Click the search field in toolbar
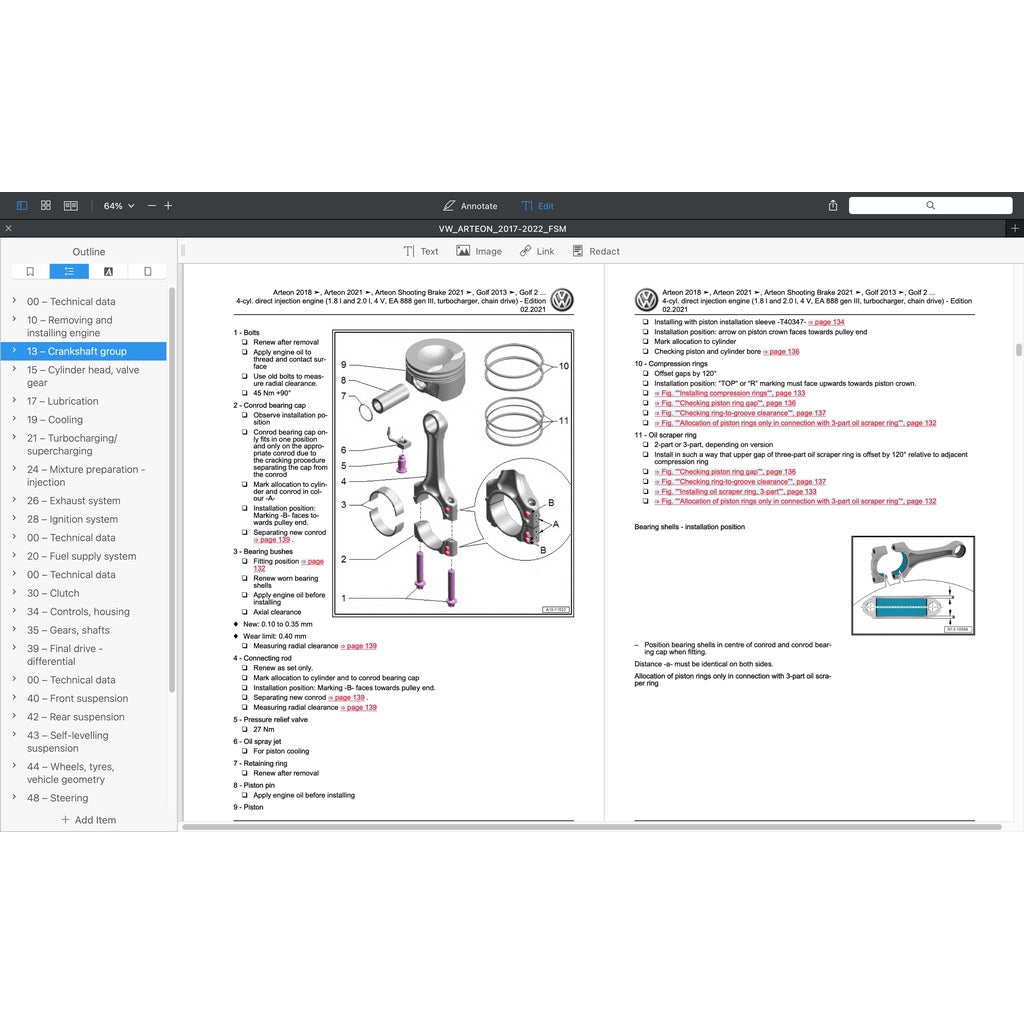 [930, 205]
